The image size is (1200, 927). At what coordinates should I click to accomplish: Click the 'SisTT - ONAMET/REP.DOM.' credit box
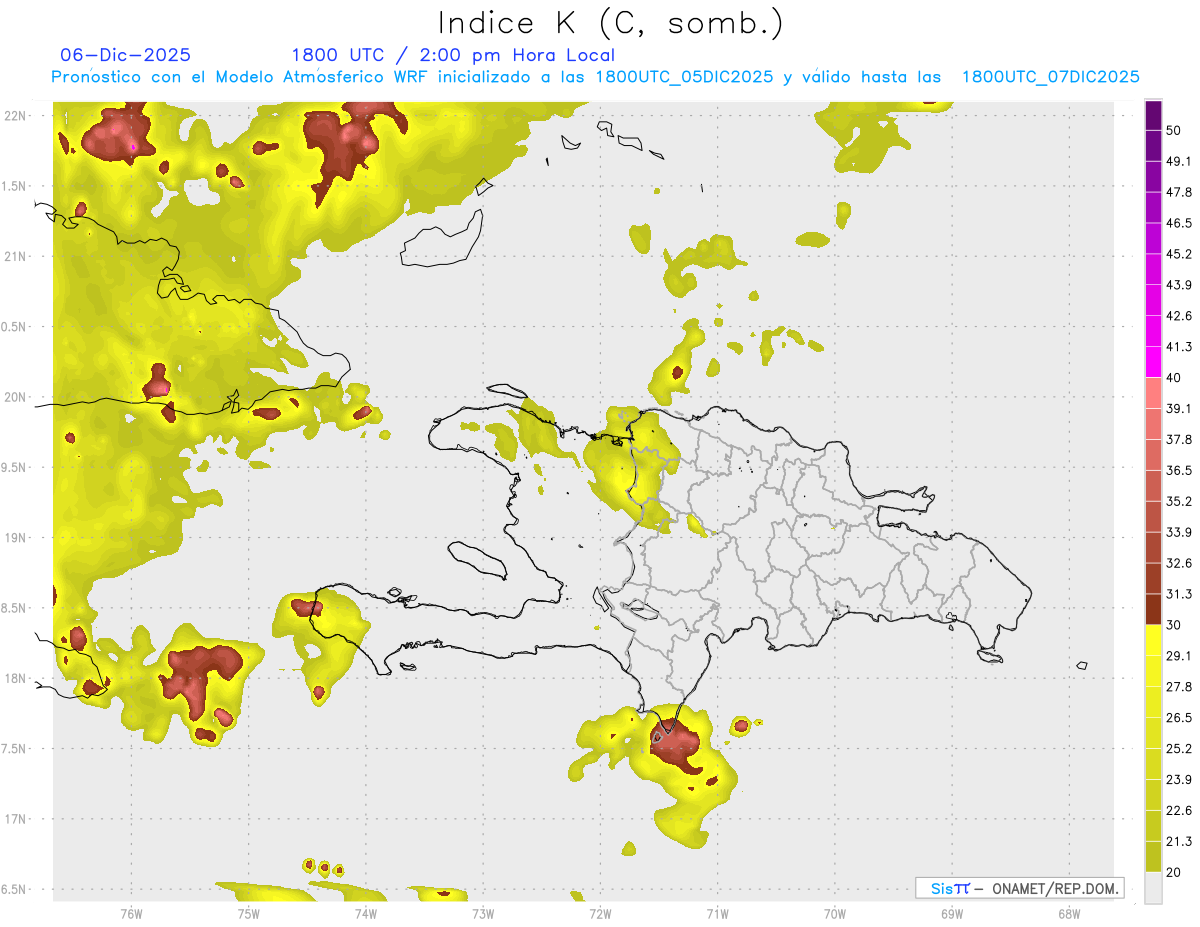(1019, 888)
